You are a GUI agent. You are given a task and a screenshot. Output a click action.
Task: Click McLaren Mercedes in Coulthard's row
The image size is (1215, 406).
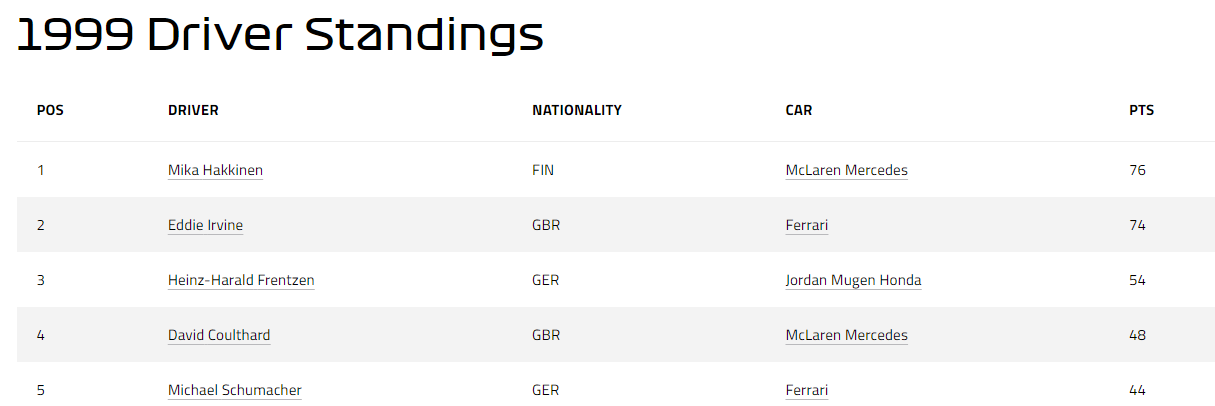[x=847, y=335]
